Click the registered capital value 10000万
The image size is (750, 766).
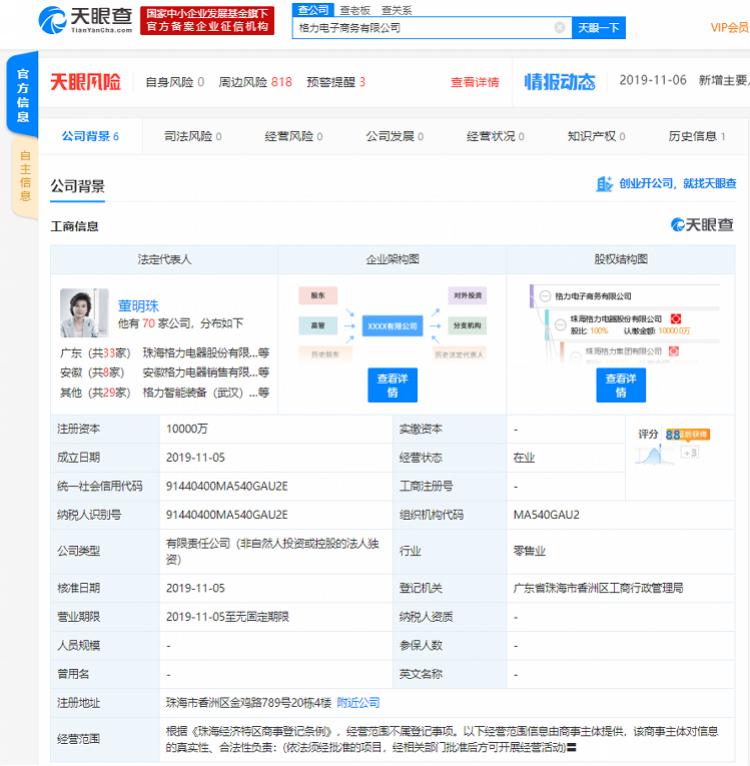(x=187, y=429)
